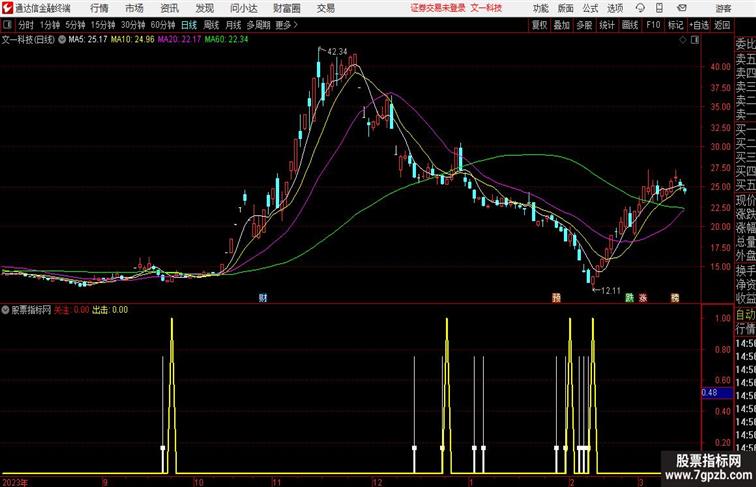756x487 pixels.
Task: Open the 选项 dropdown menu
Action: pyautogui.click(x=615, y=8)
